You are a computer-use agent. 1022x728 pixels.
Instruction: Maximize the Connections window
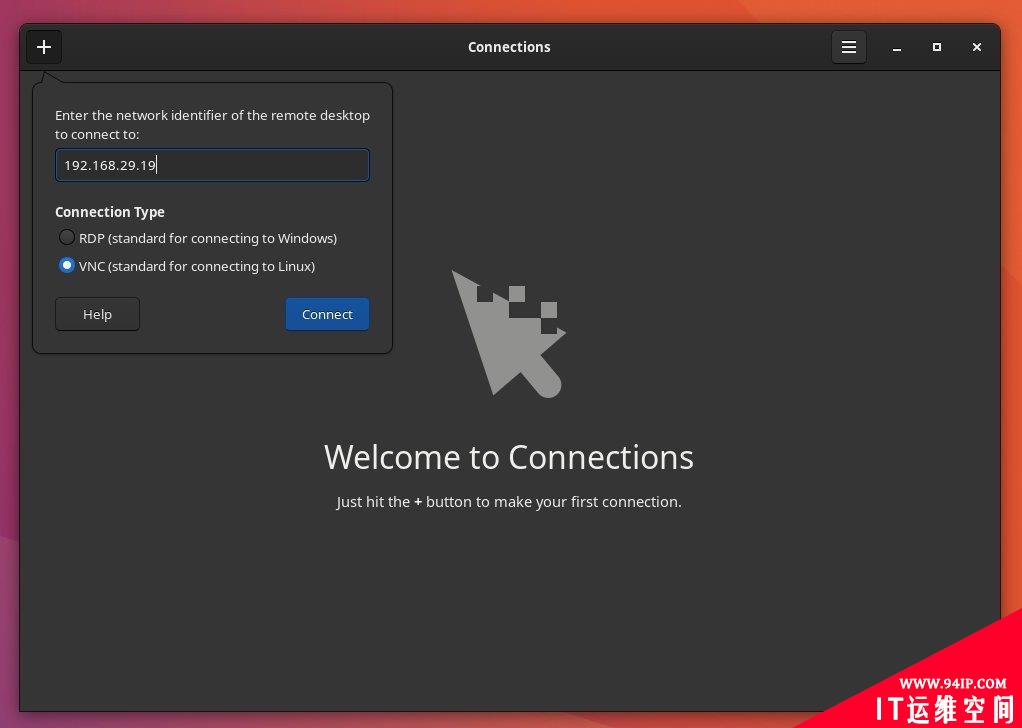click(x=937, y=47)
